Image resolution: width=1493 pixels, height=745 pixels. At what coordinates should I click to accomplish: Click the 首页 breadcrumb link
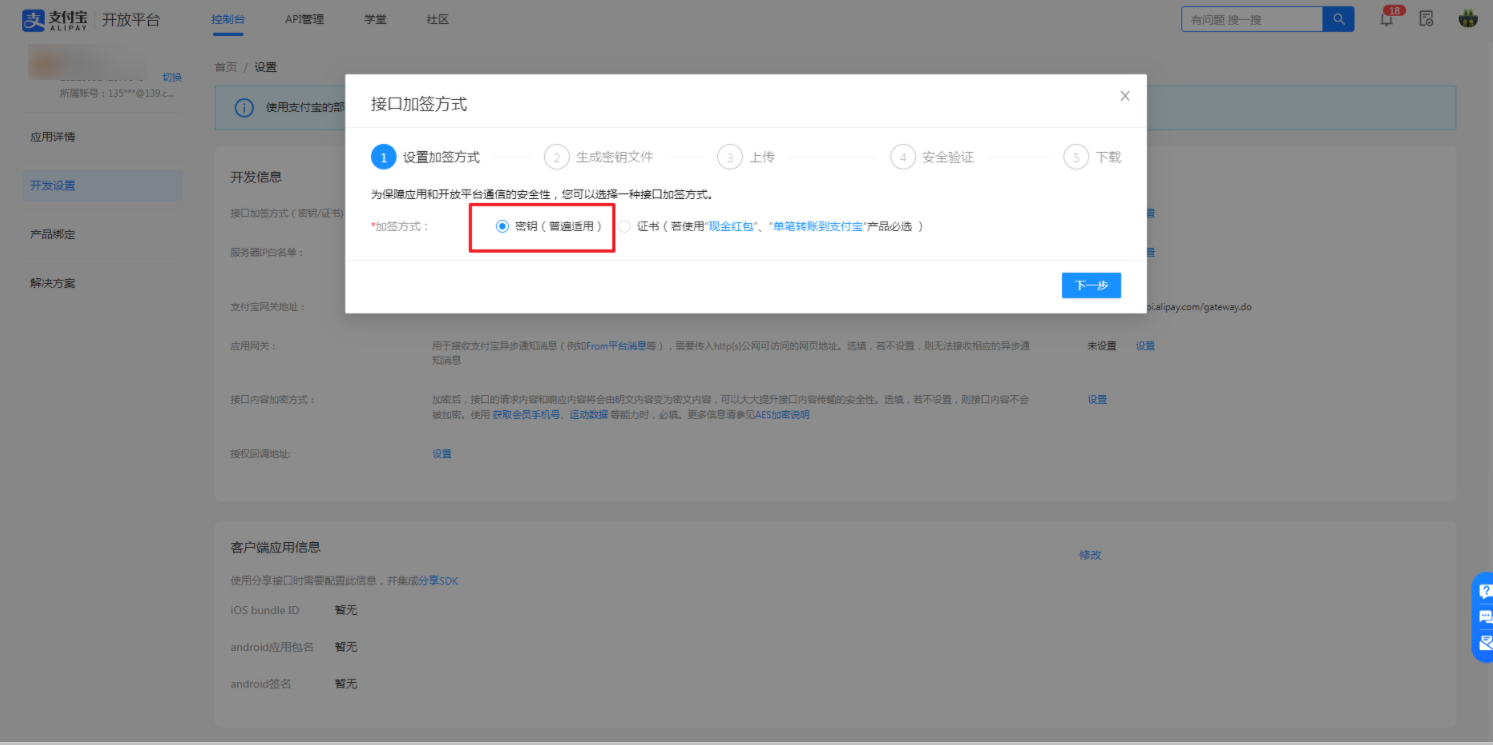click(225, 67)
